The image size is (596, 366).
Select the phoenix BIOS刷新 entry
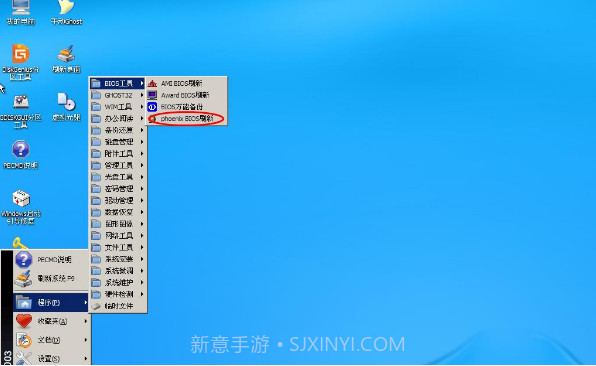point(187,119)
